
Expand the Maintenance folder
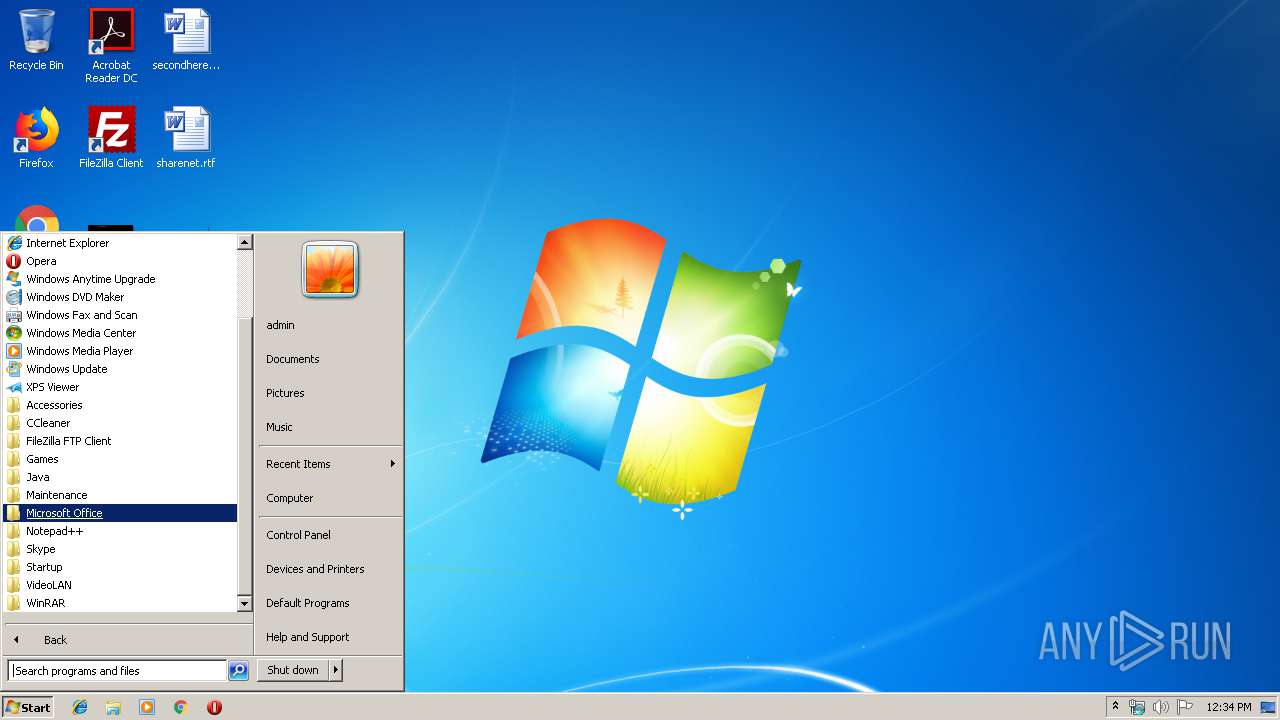120,495
